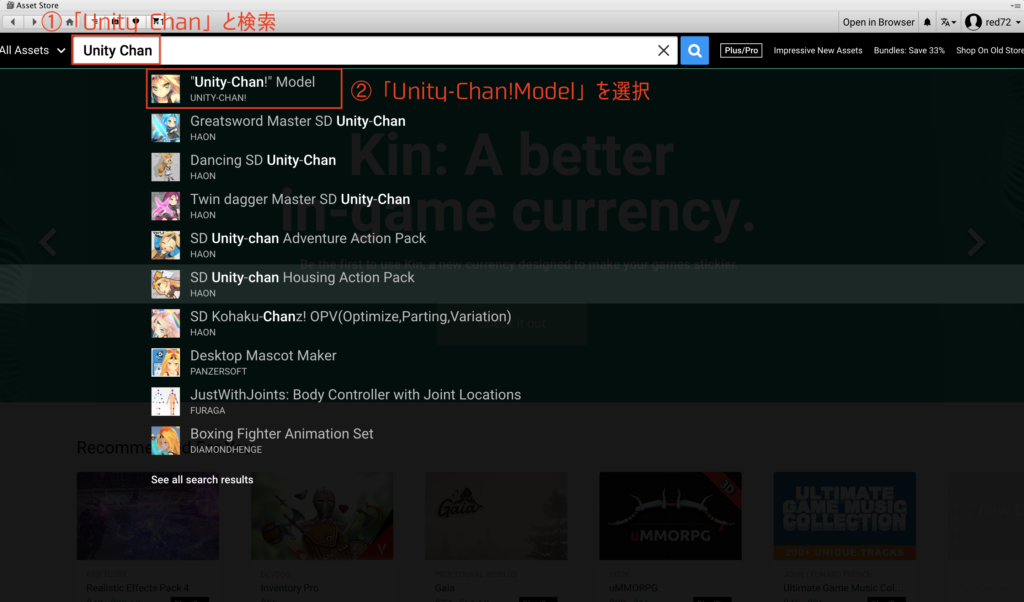
Task: Click Adventure Action Pack thumbnail image
Action: tap(166, 246)
